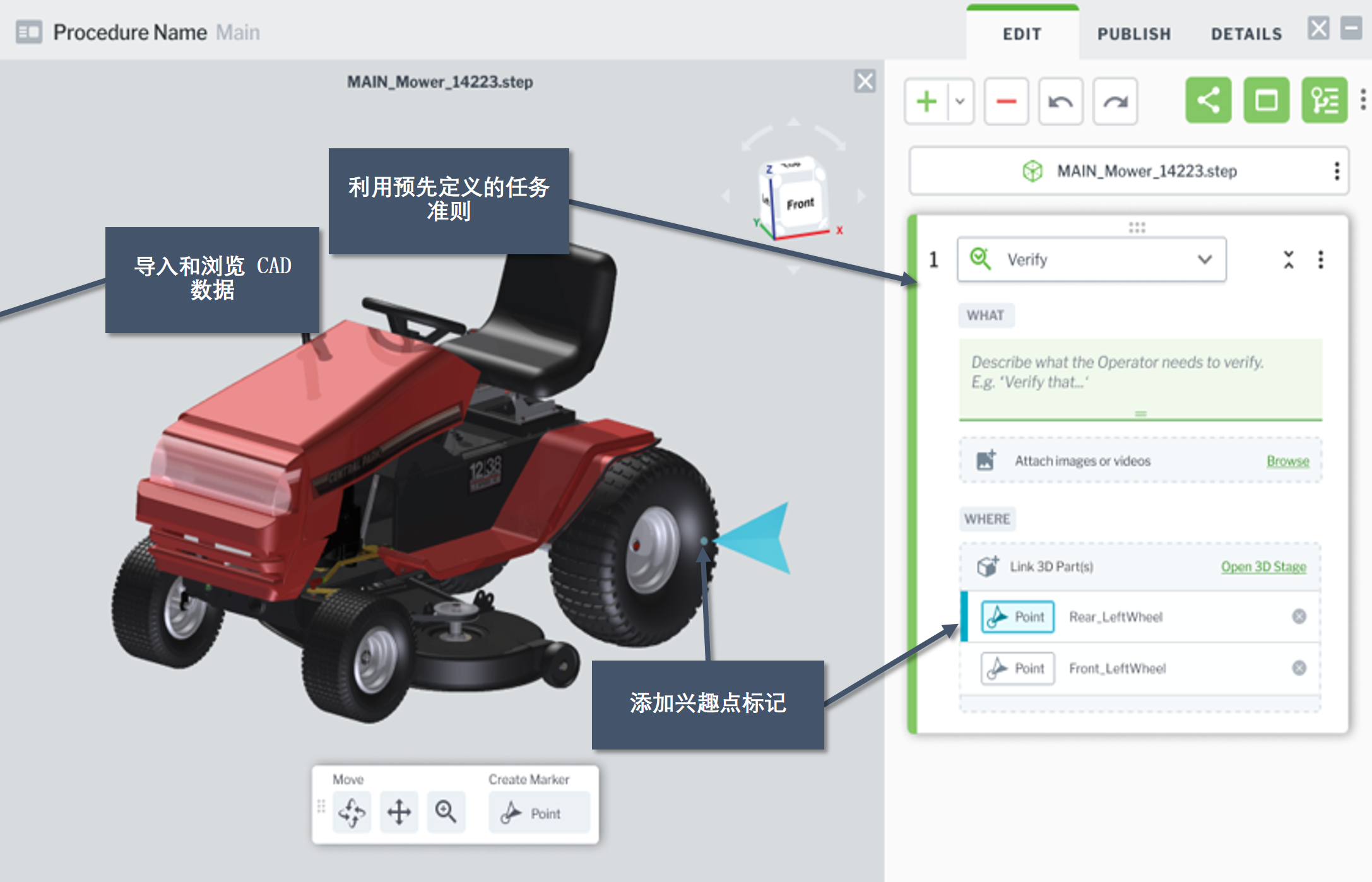Switch to the PUBLISH tab
The image size is (1372, 882).
tap(1133, 34)
